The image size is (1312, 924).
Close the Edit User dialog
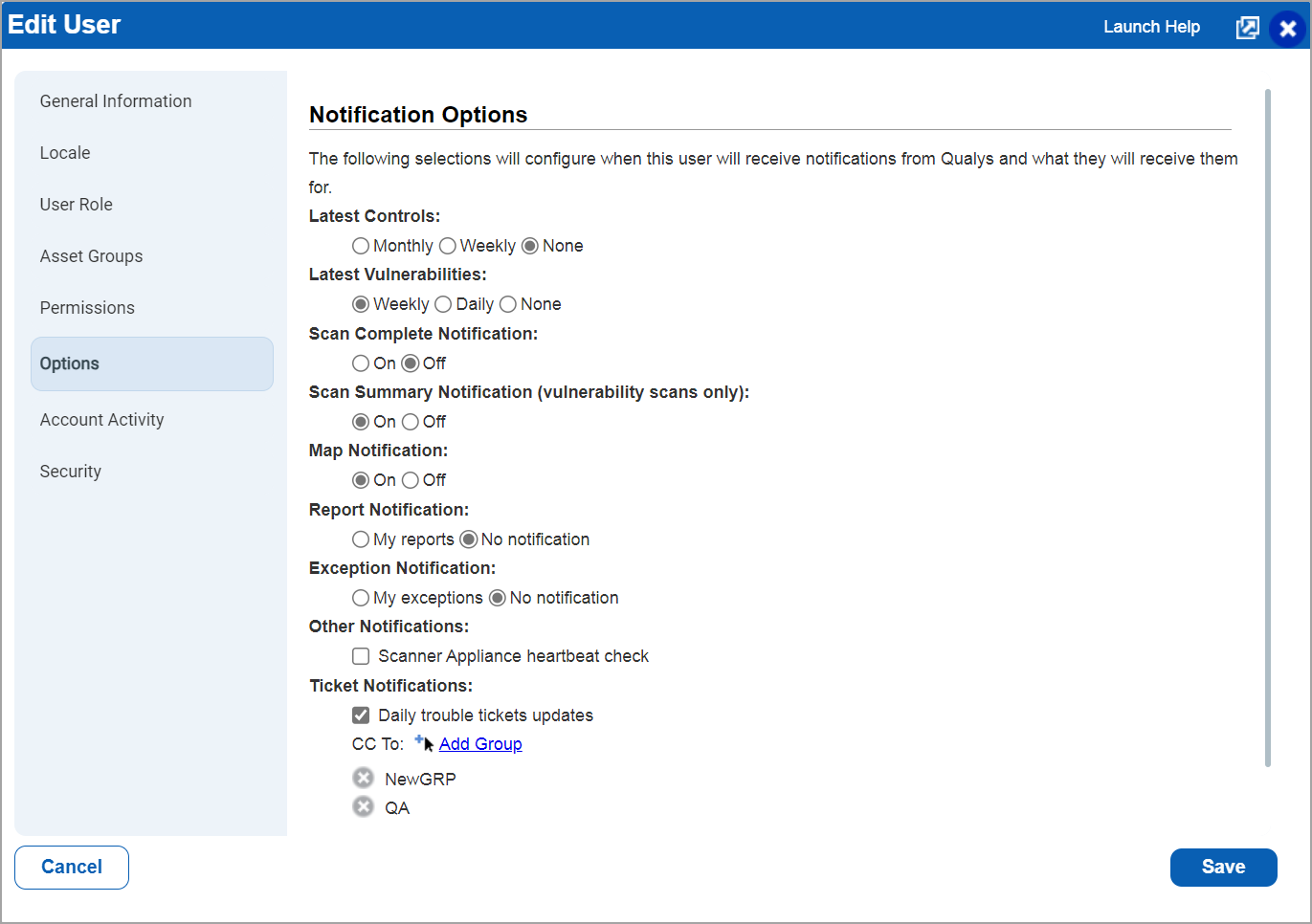[1287, 29]
